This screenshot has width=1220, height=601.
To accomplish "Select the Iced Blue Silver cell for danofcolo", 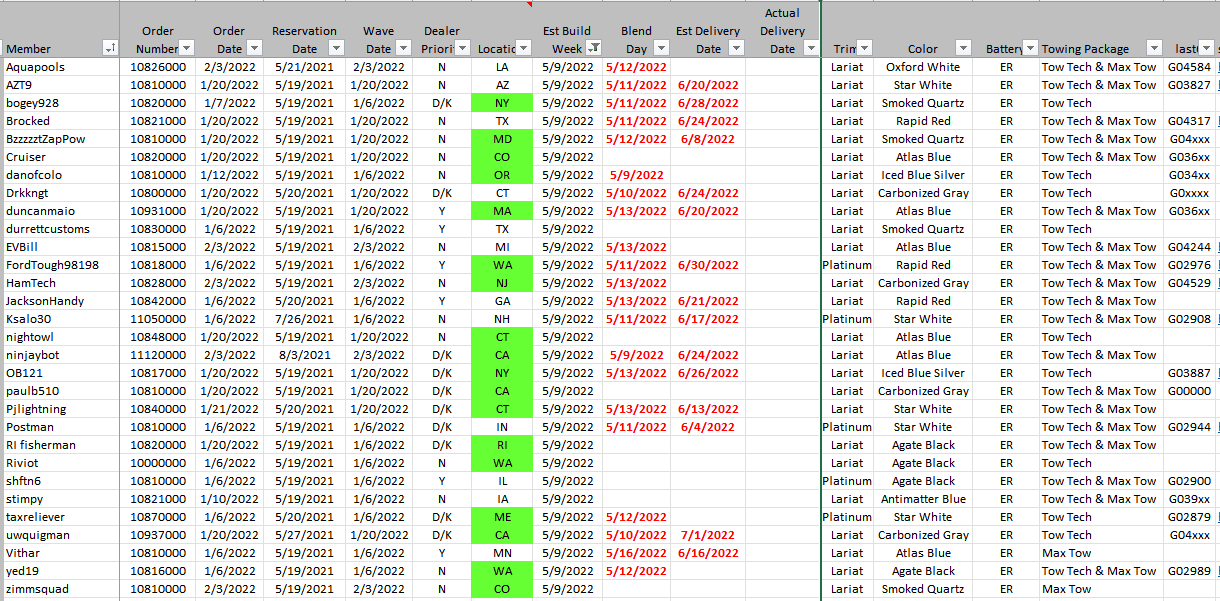I will (x=922, y=175).
